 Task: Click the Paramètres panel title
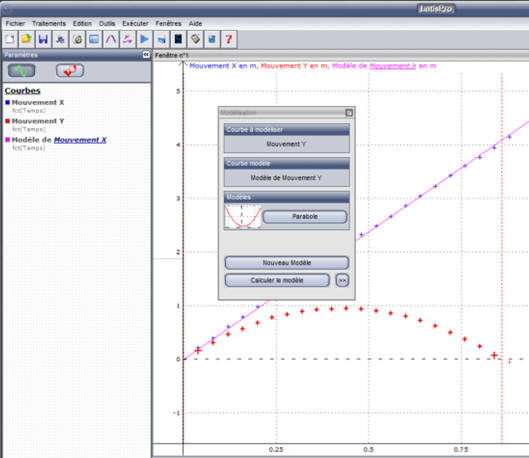tap(21, 55)
